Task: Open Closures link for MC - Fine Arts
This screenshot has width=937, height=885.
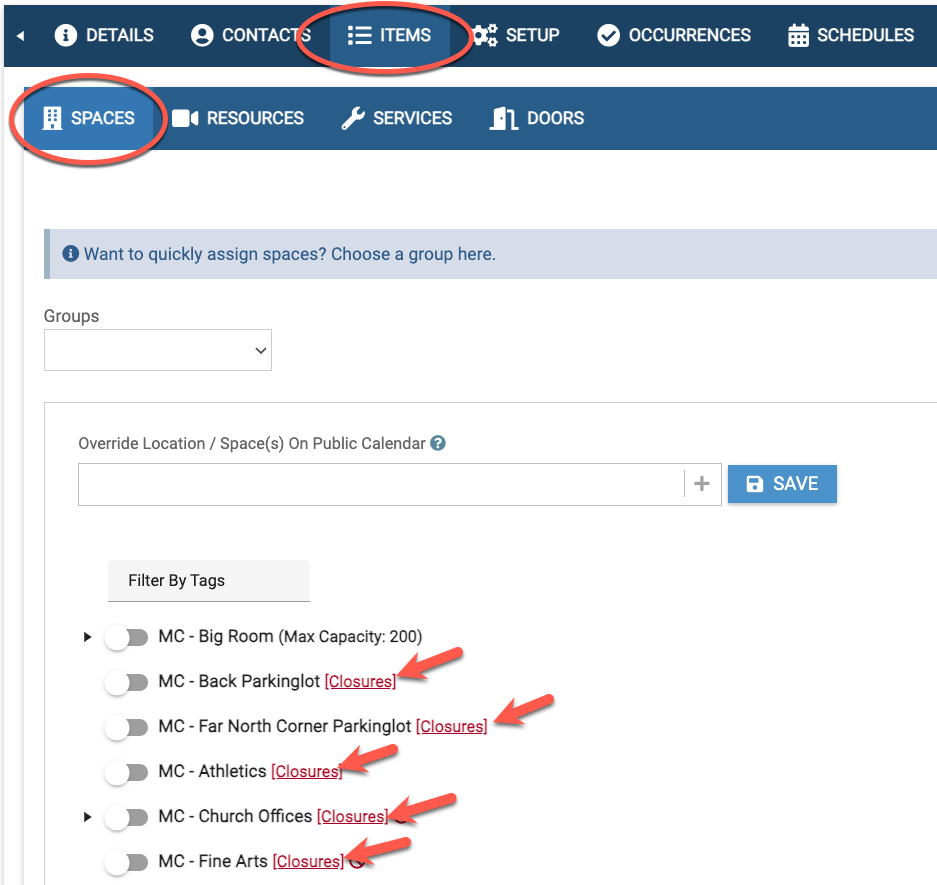Action: (308, 861)
